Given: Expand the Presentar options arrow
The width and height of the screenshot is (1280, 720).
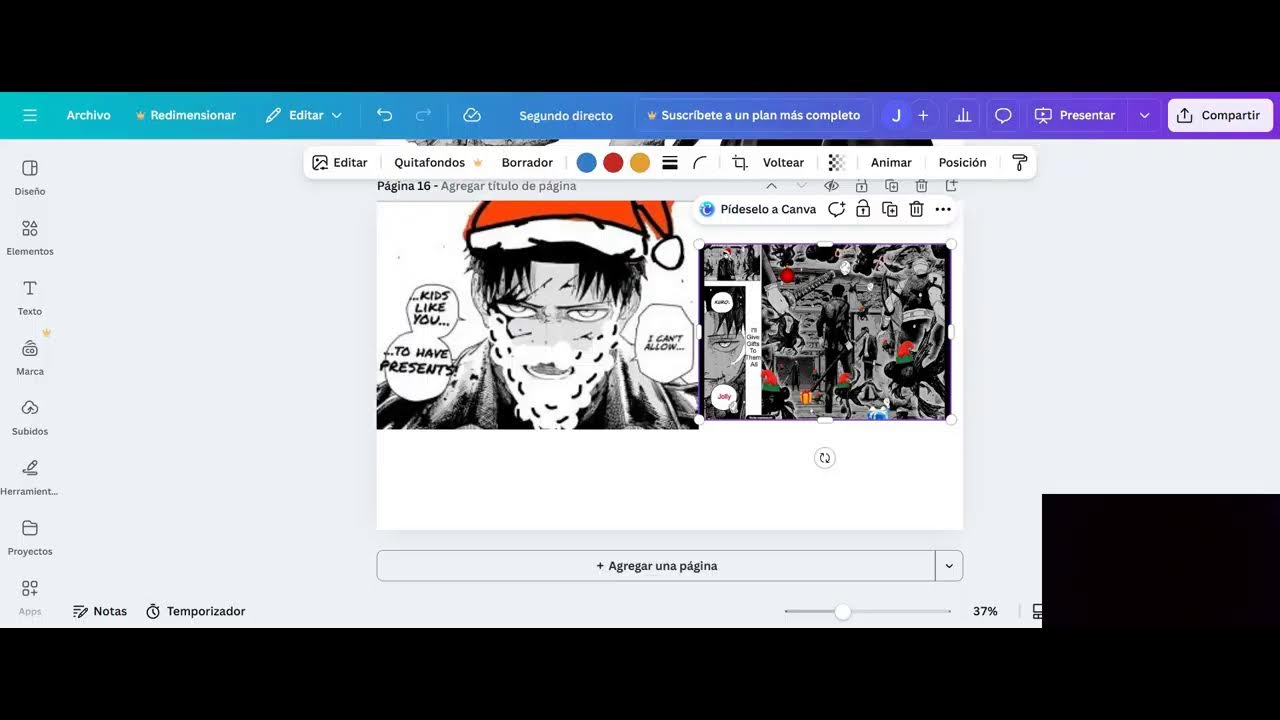Looking at the screenshot, I should pyautogui.click(x=1144, y=115).
